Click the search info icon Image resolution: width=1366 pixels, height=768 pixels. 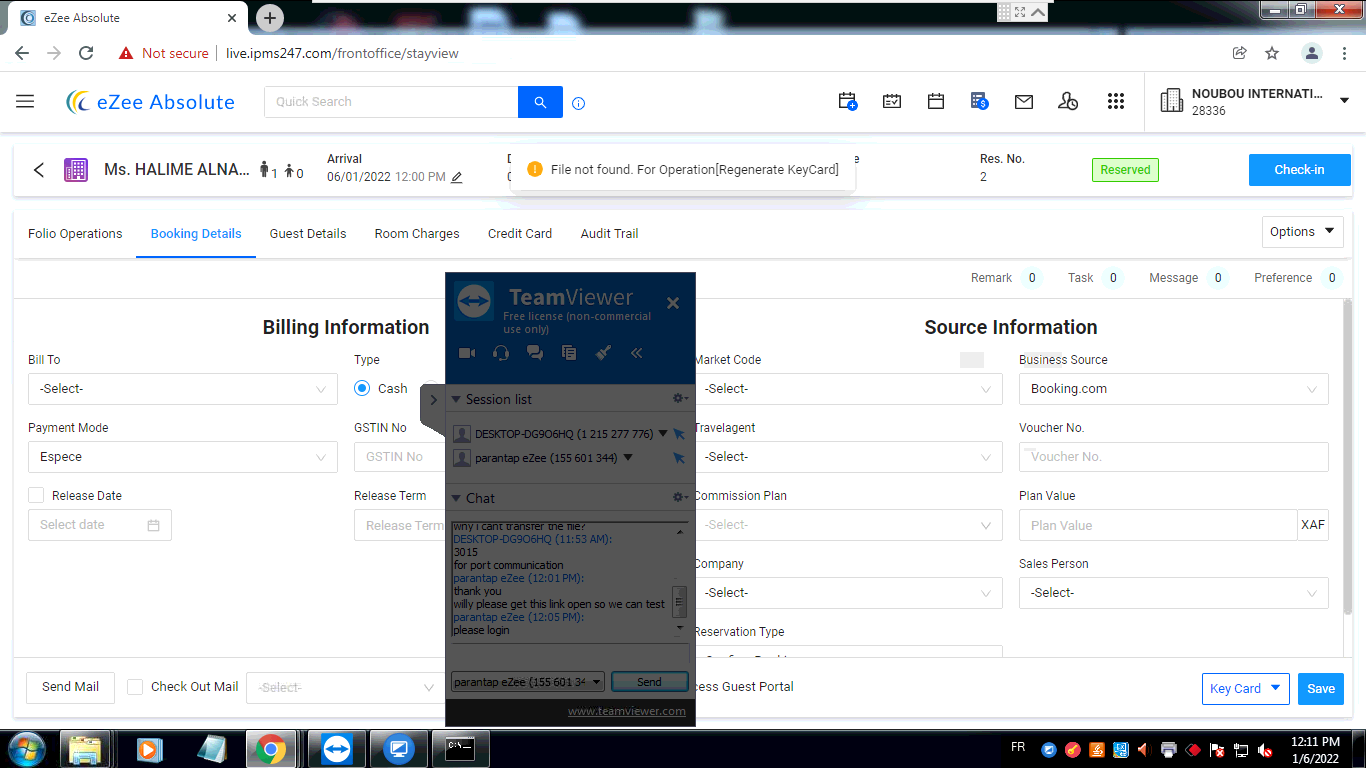578,103
